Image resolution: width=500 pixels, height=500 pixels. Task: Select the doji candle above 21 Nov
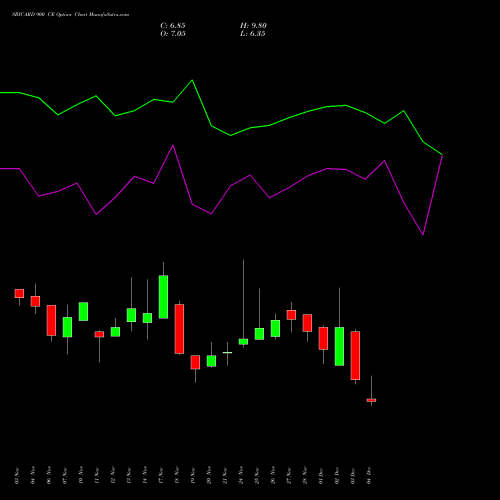[227, 352]
